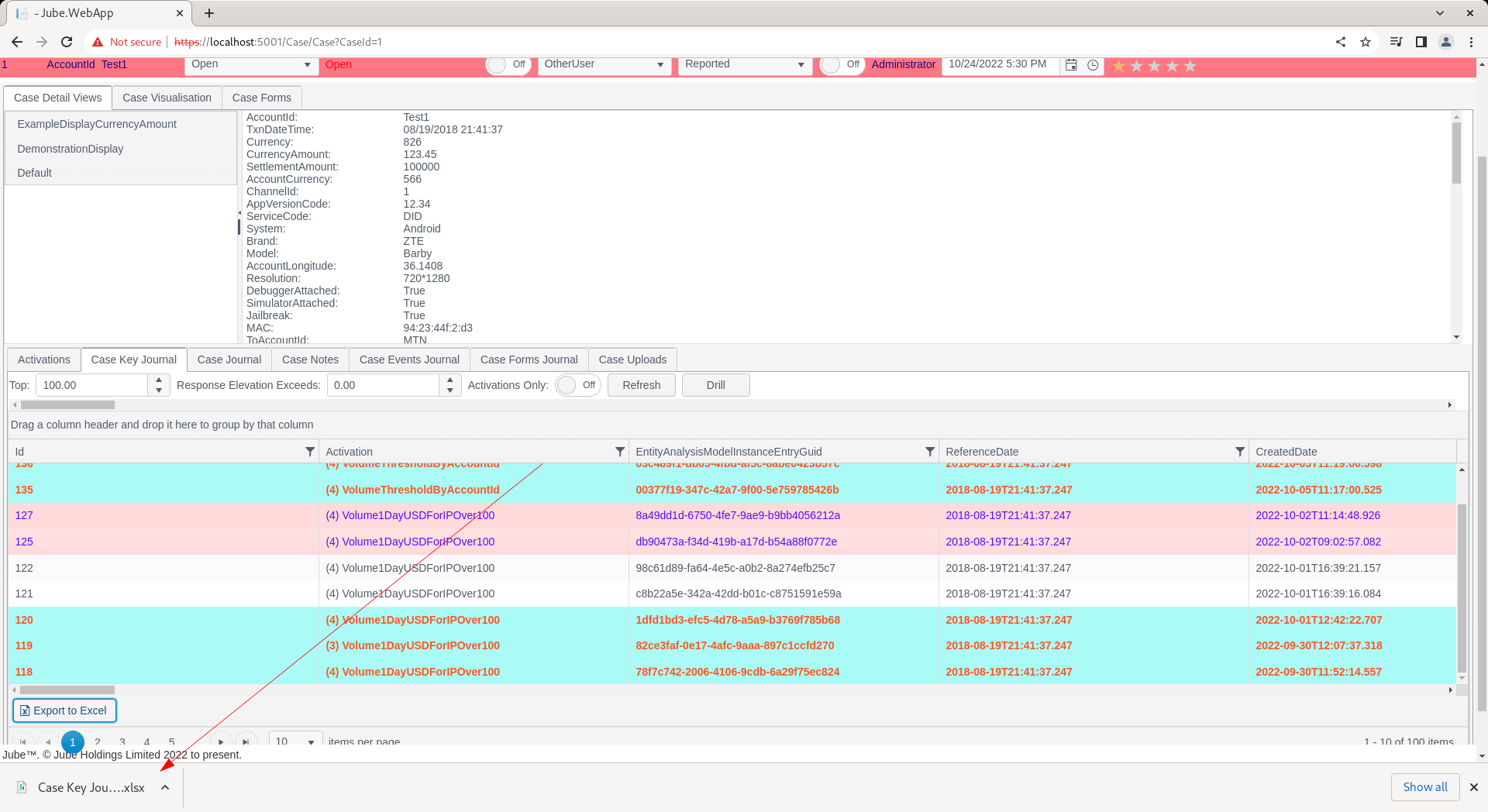Viewport: 1488px width, 812px height.
Task: Open the clock time picker icon
Action: coord(1093,65)
